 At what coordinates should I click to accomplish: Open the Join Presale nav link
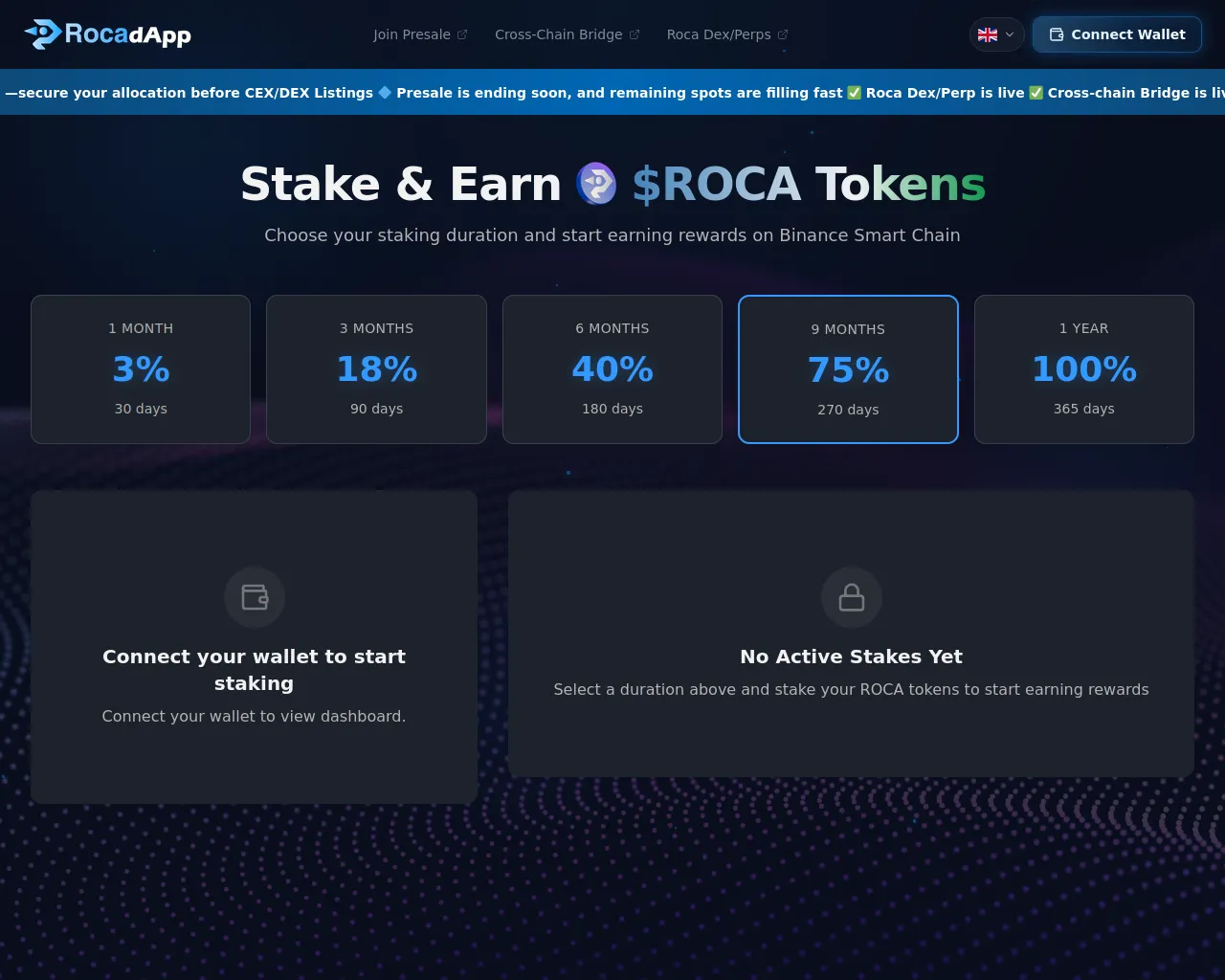[412, 34]
